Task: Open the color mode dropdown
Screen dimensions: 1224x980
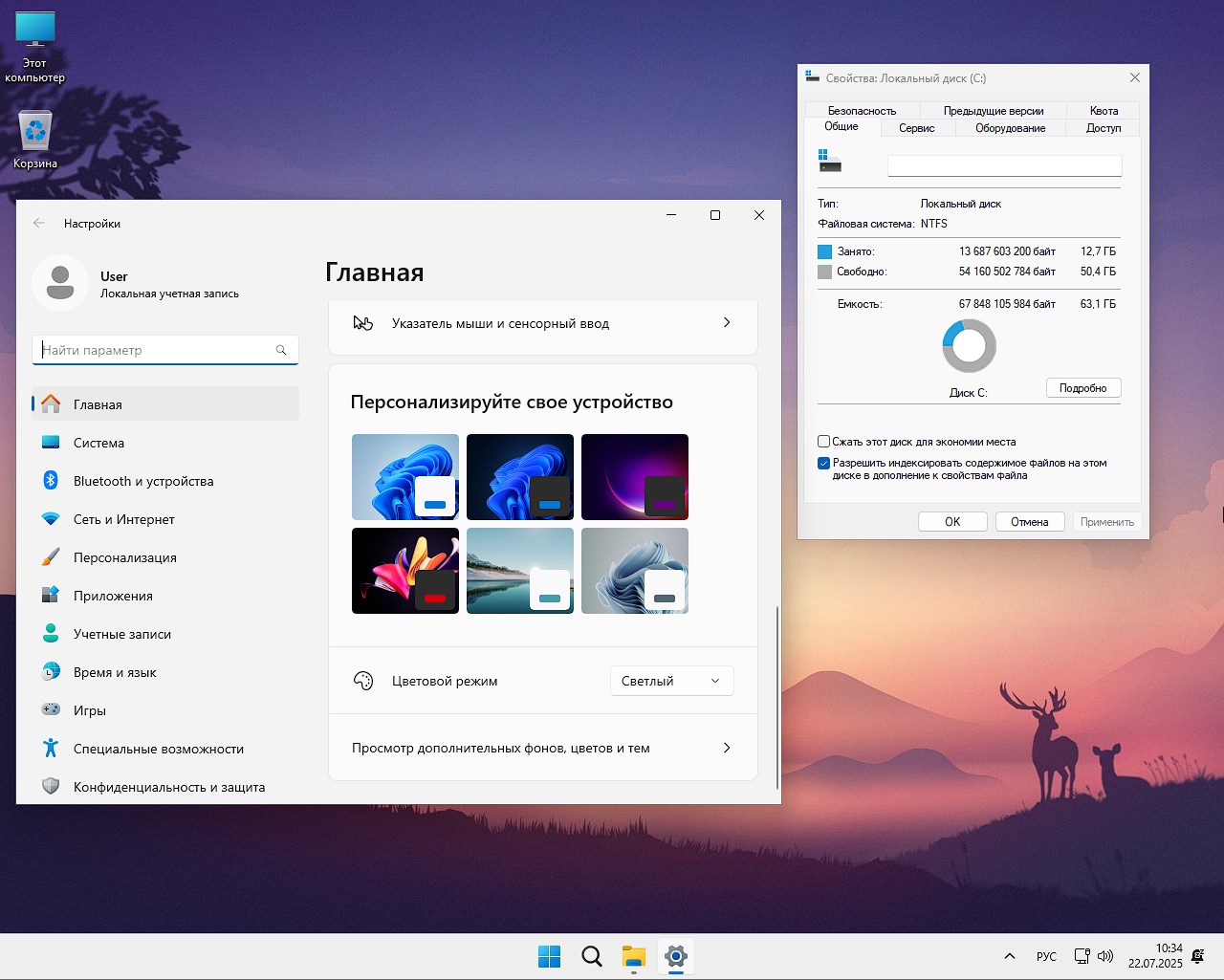Action: (671, 681)
